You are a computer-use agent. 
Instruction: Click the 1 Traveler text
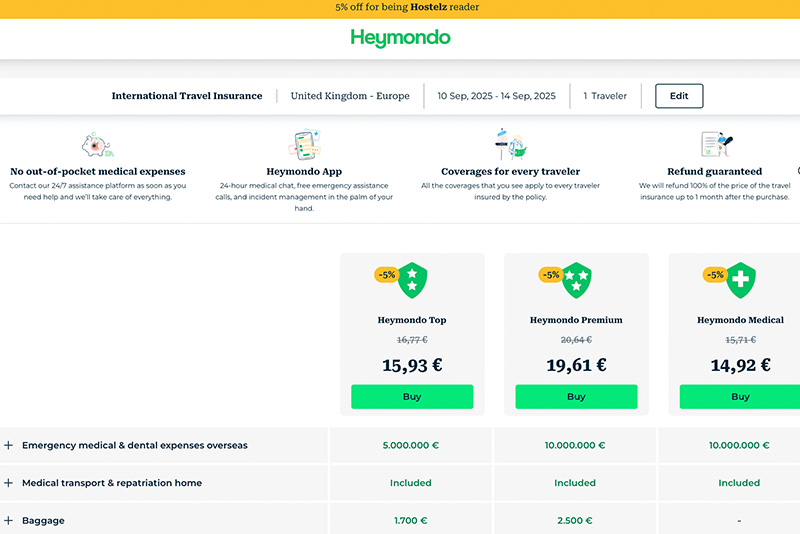[x=605, y=96]
